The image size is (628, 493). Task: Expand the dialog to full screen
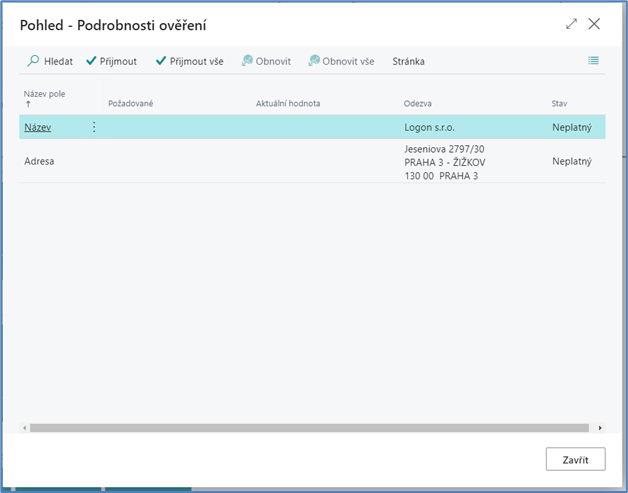572,24
